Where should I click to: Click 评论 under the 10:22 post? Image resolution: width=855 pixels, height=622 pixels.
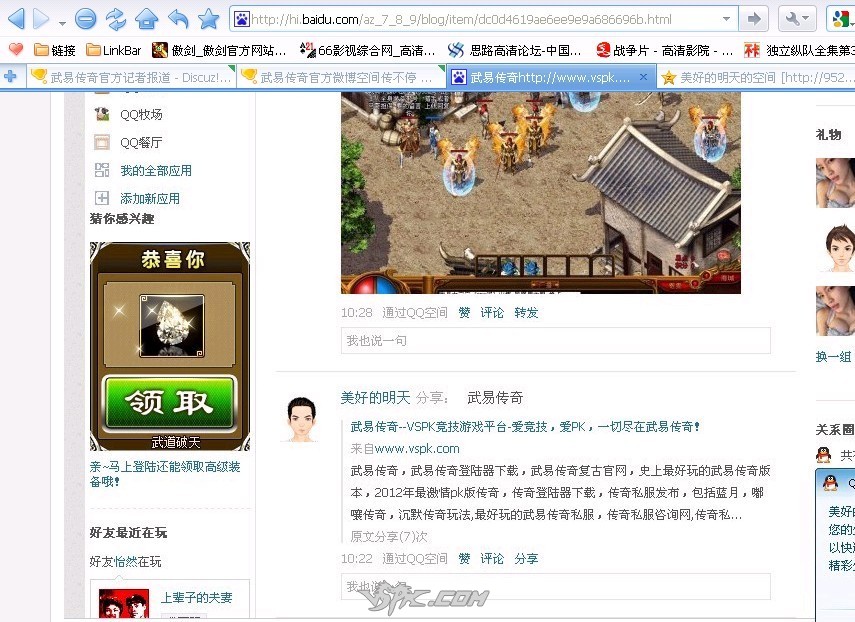pos(492,558)
